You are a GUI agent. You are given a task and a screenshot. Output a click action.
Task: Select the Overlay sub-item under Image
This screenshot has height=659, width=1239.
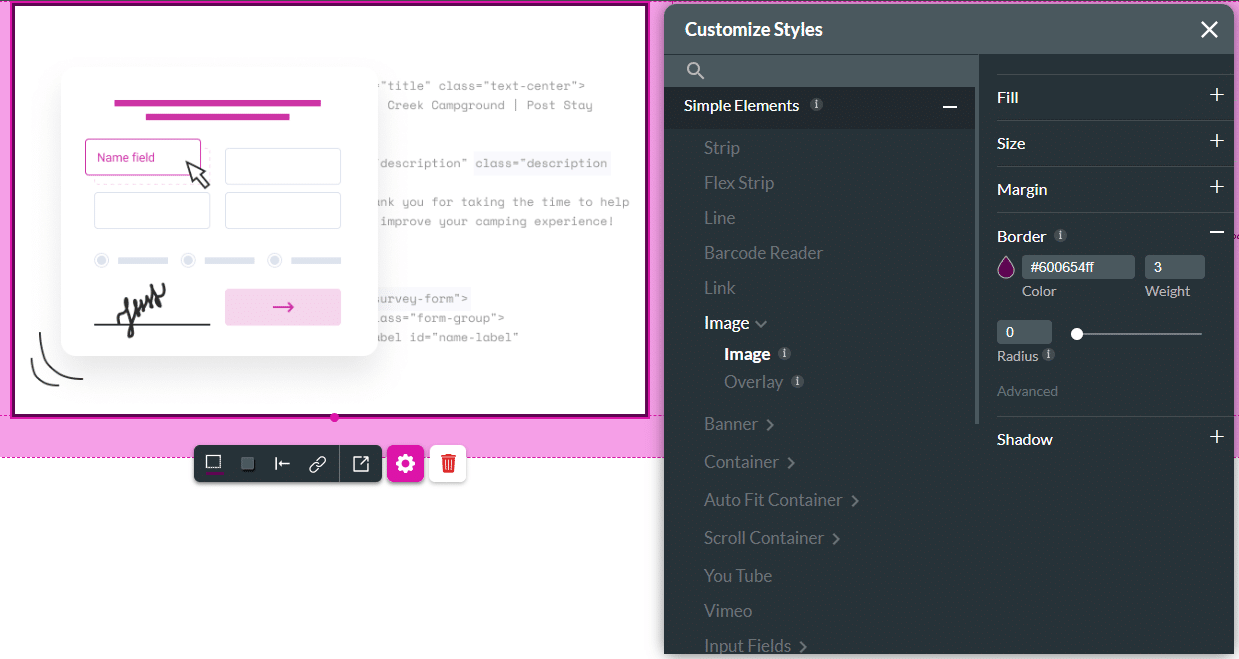coord(753,382)
